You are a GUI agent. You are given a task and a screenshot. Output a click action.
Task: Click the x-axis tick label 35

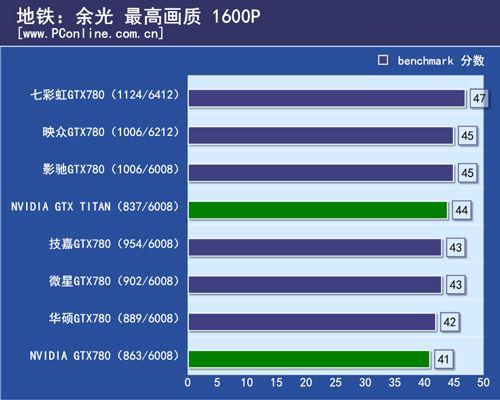(x=395, y=382)
